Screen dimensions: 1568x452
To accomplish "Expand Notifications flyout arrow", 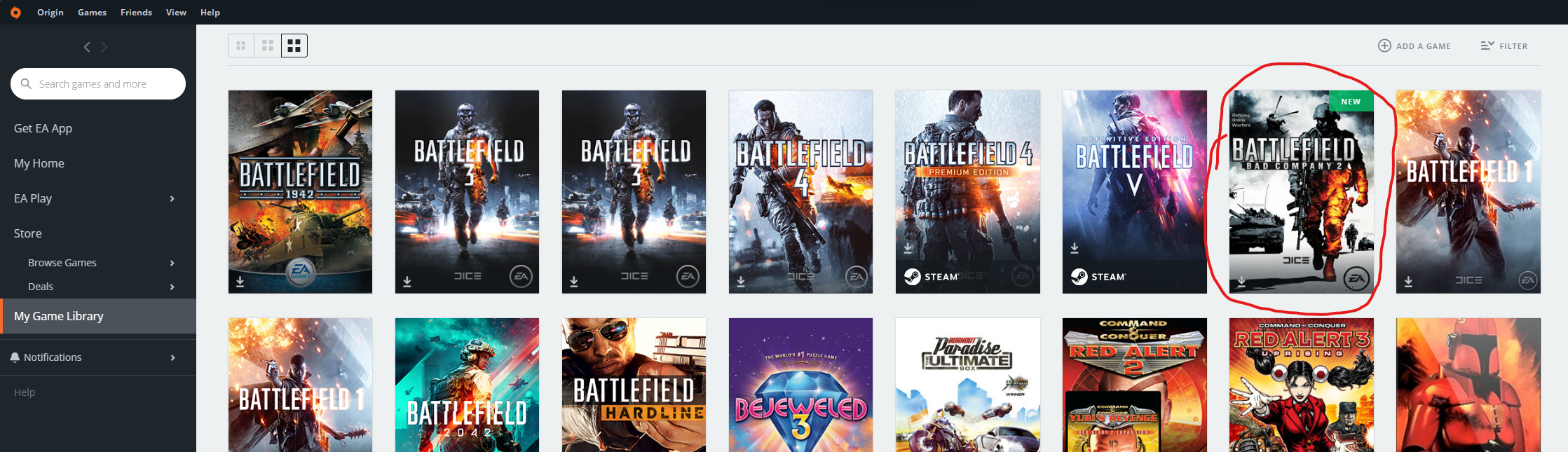I will pos(172,357).
